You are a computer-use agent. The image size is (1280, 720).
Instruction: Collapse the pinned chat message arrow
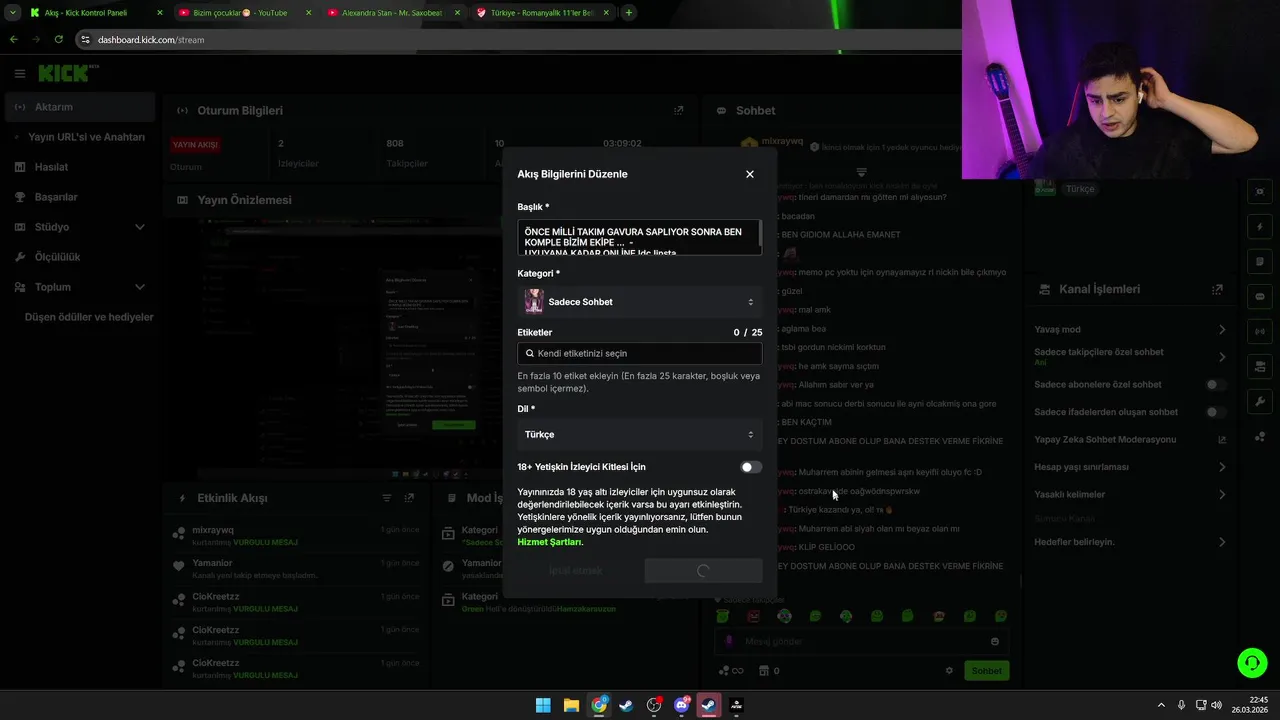click(861, 172)
